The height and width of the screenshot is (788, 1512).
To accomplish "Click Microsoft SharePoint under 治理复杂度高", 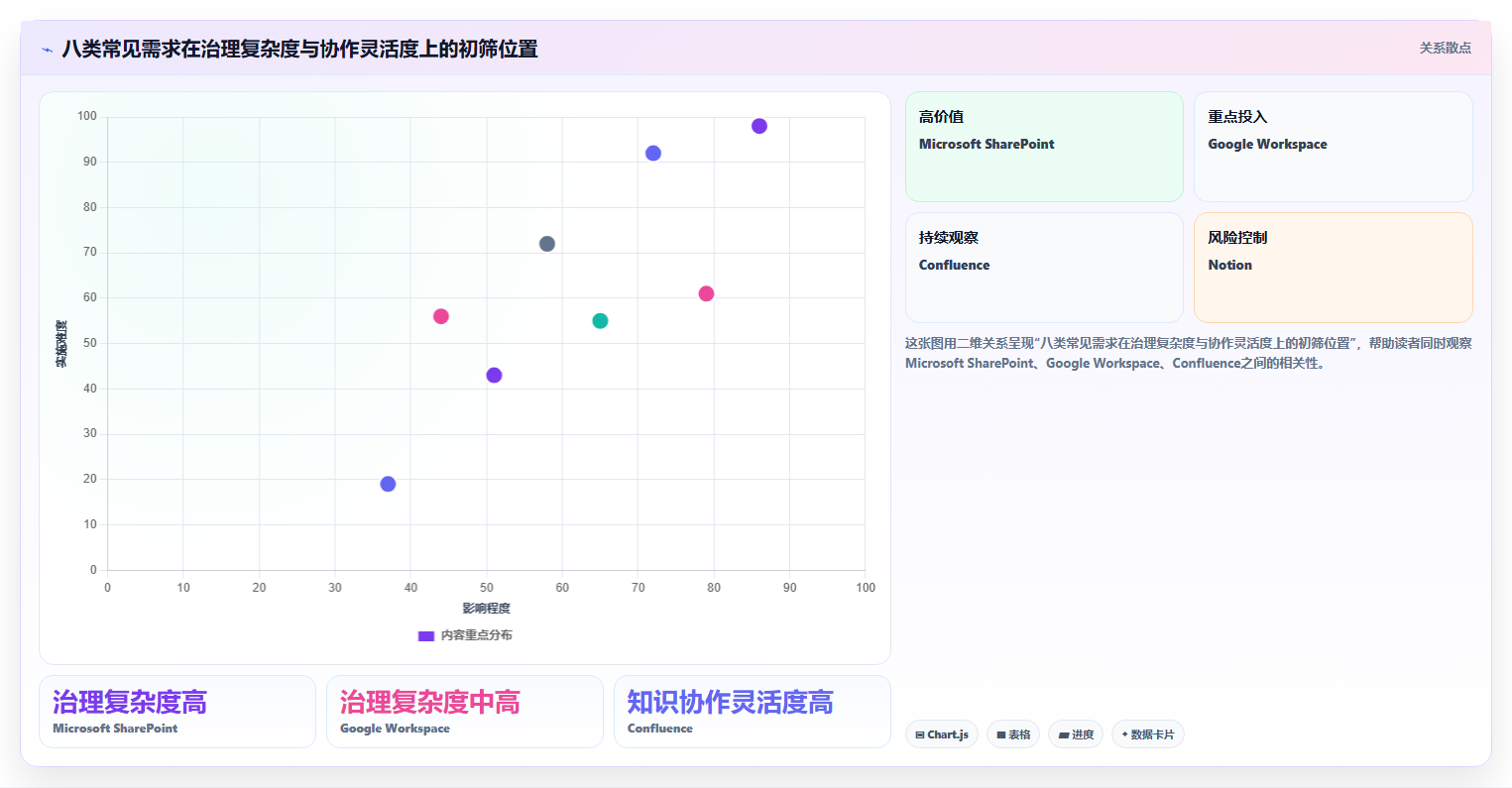I will click(x=115, y=729).
